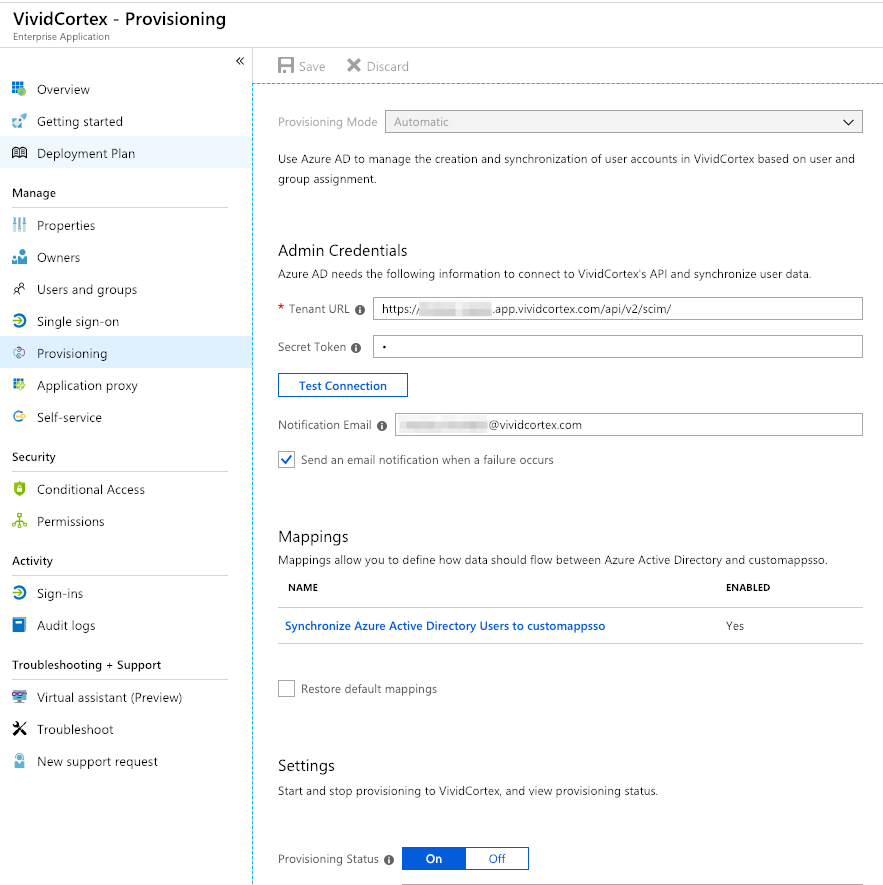Click the Test Connection button

343,385
